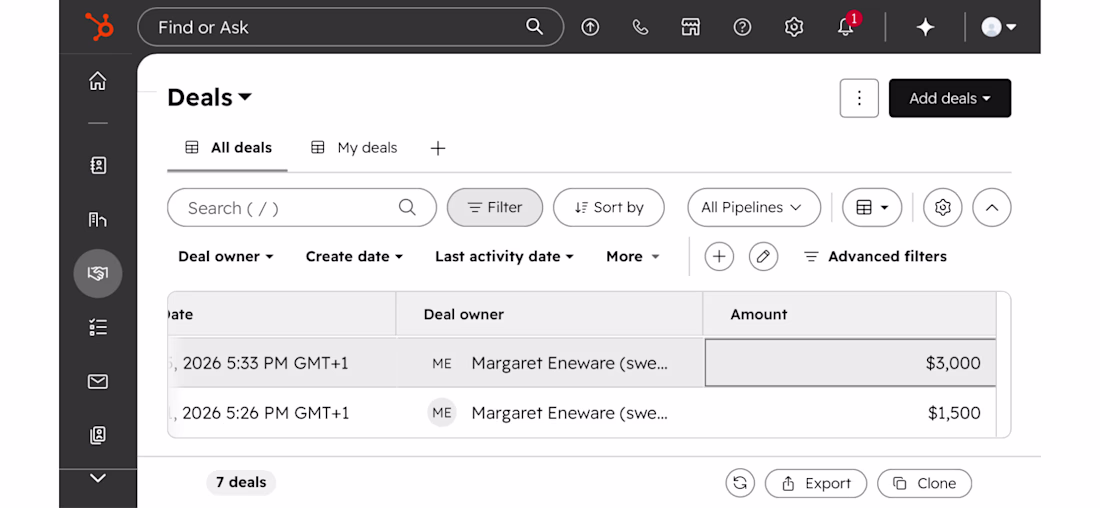Screen dimensions: 1100x508
Task: Open the HubSpot sprocket logo home
Action: pos(98,27)
